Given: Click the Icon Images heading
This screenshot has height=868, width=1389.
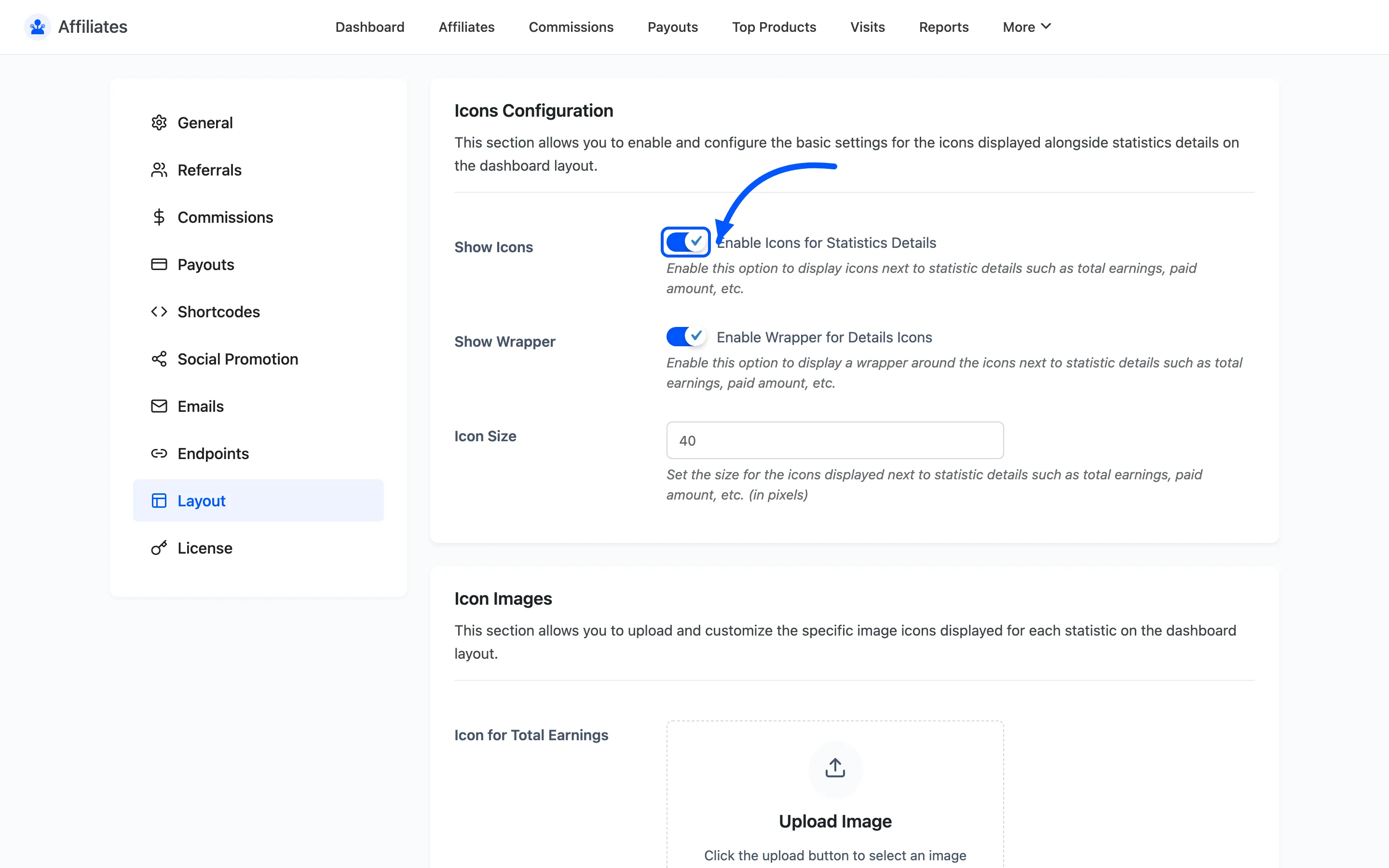Looking at the screenshot, I should click(x=504, y=599).
